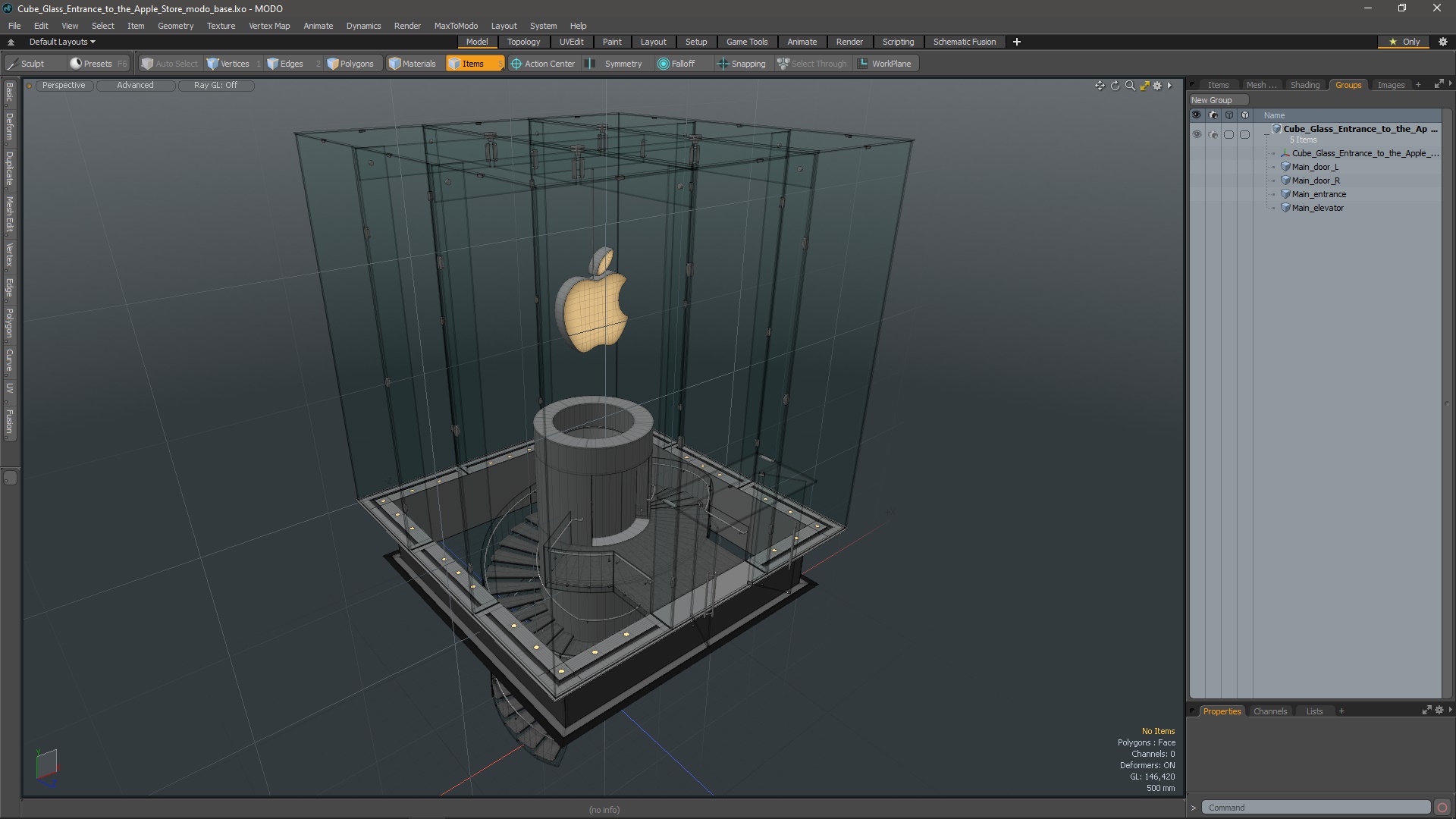Toggle render camera of the Cube_Glass group
1456x819 pixels.
[1213, 134]
